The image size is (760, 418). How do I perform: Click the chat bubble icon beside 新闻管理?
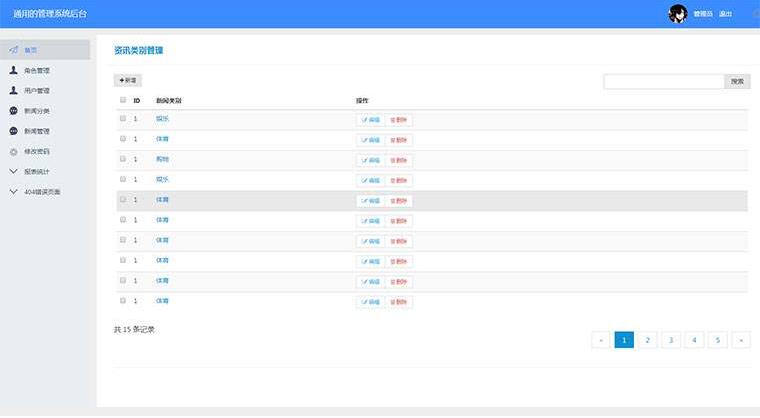click(14, 131)
